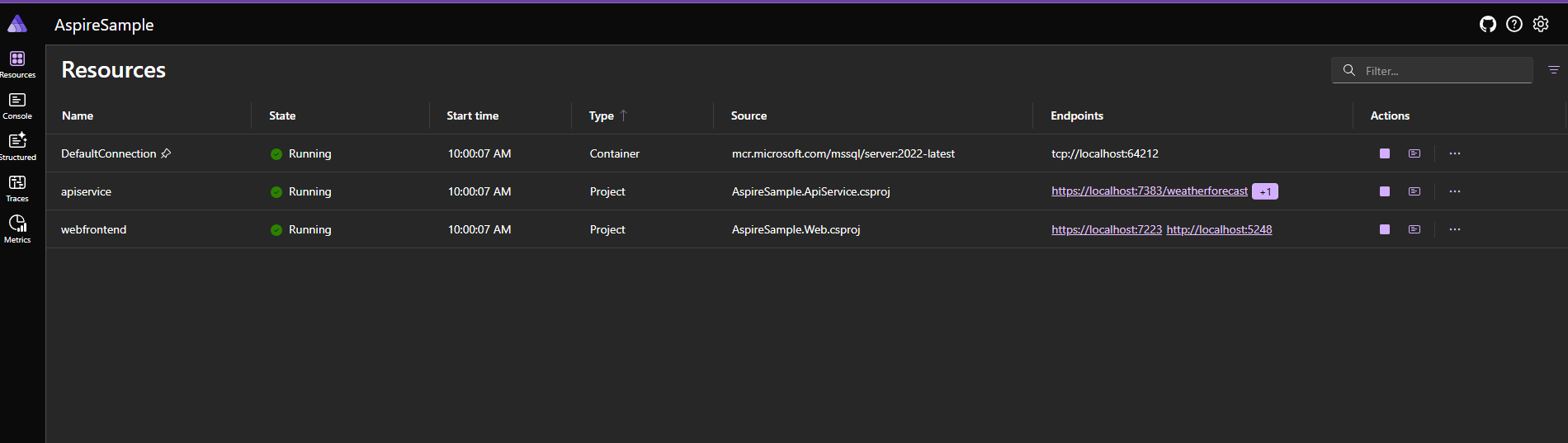Screen dimensions: 1568x443
Task: Open the help question mark icon
Action: (x=1514, y=25)
